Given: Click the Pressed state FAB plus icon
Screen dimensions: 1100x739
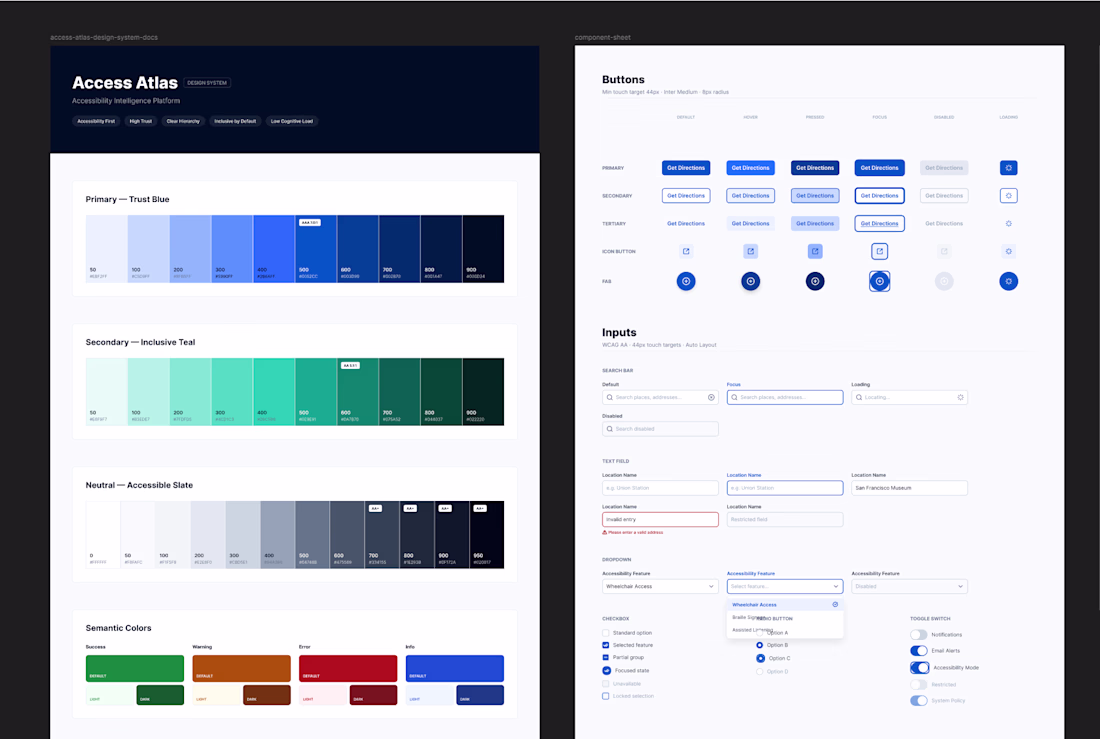Looking at the screenshot, I should pos(815,281).
